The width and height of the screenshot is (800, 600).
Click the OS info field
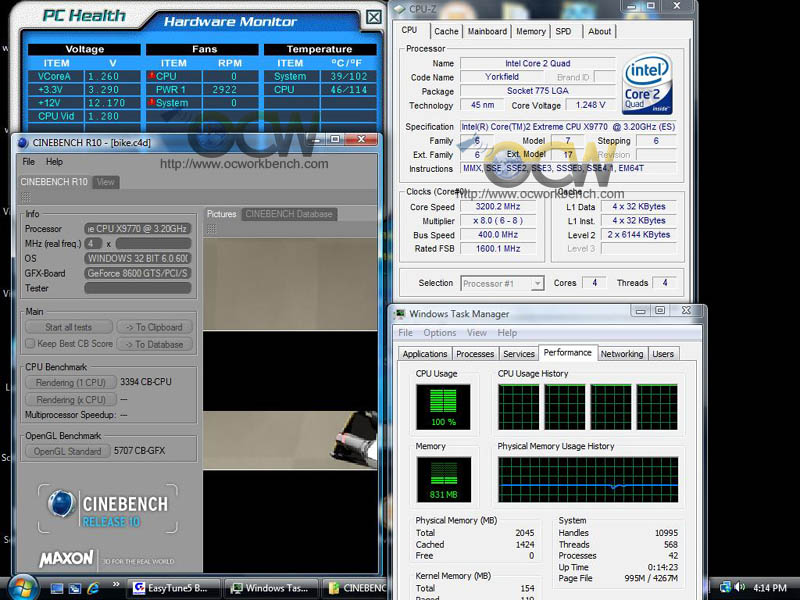(x=138, y=258)
